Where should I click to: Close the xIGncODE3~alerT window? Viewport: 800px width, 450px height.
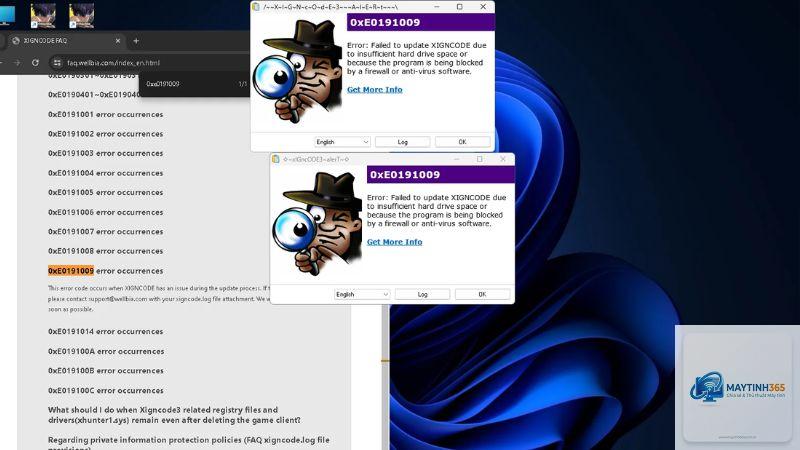coord(503,159)
